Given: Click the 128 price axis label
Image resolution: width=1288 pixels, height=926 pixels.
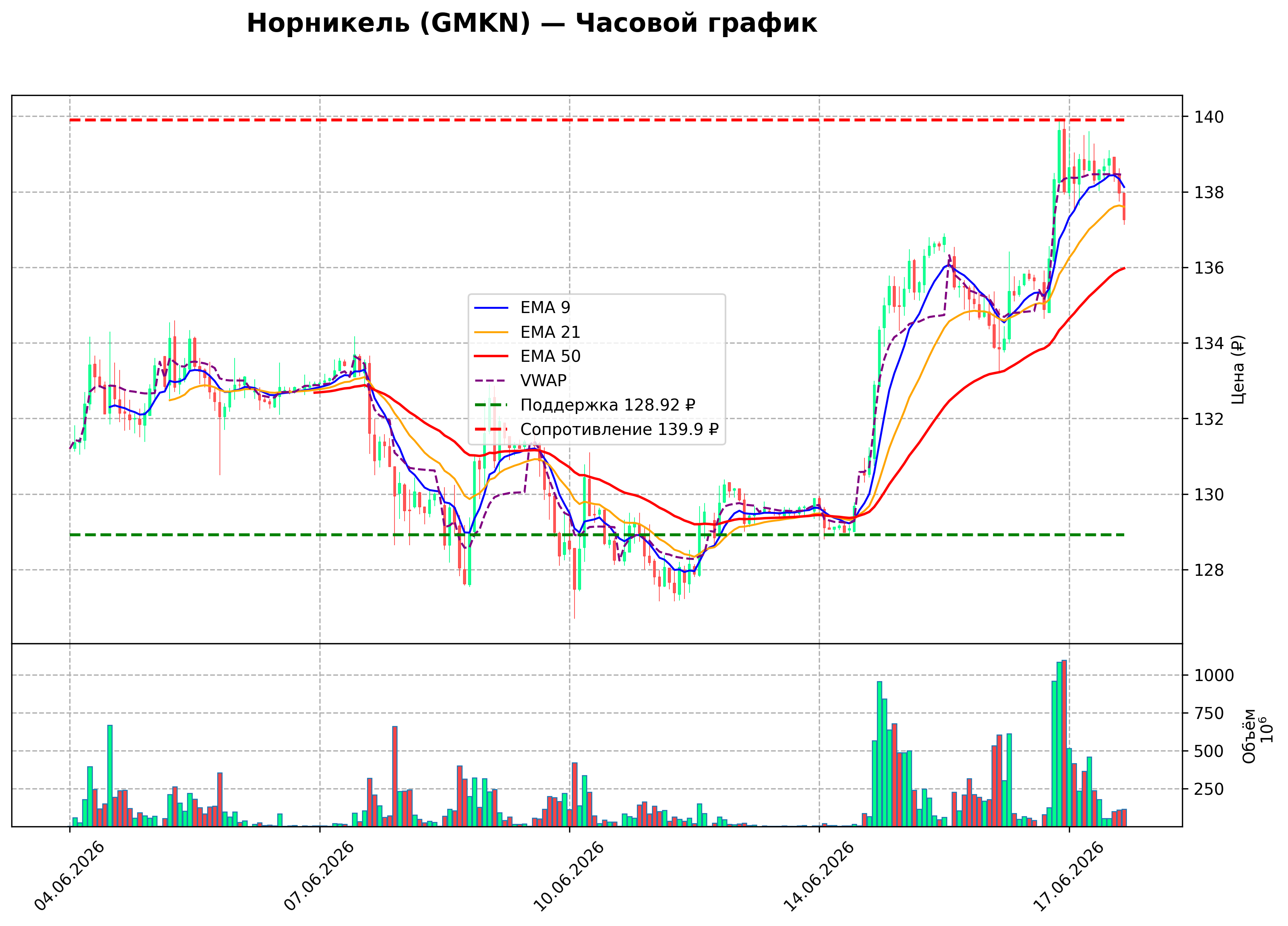Looking at the screenshot, I should coord(1209,570).
